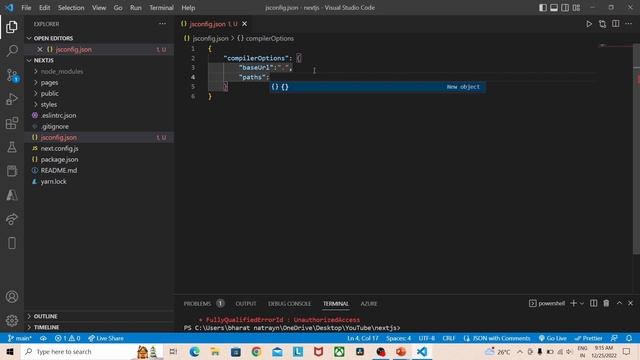Split the terminal
The image size is (640, 360).
(x=593, y=303)
